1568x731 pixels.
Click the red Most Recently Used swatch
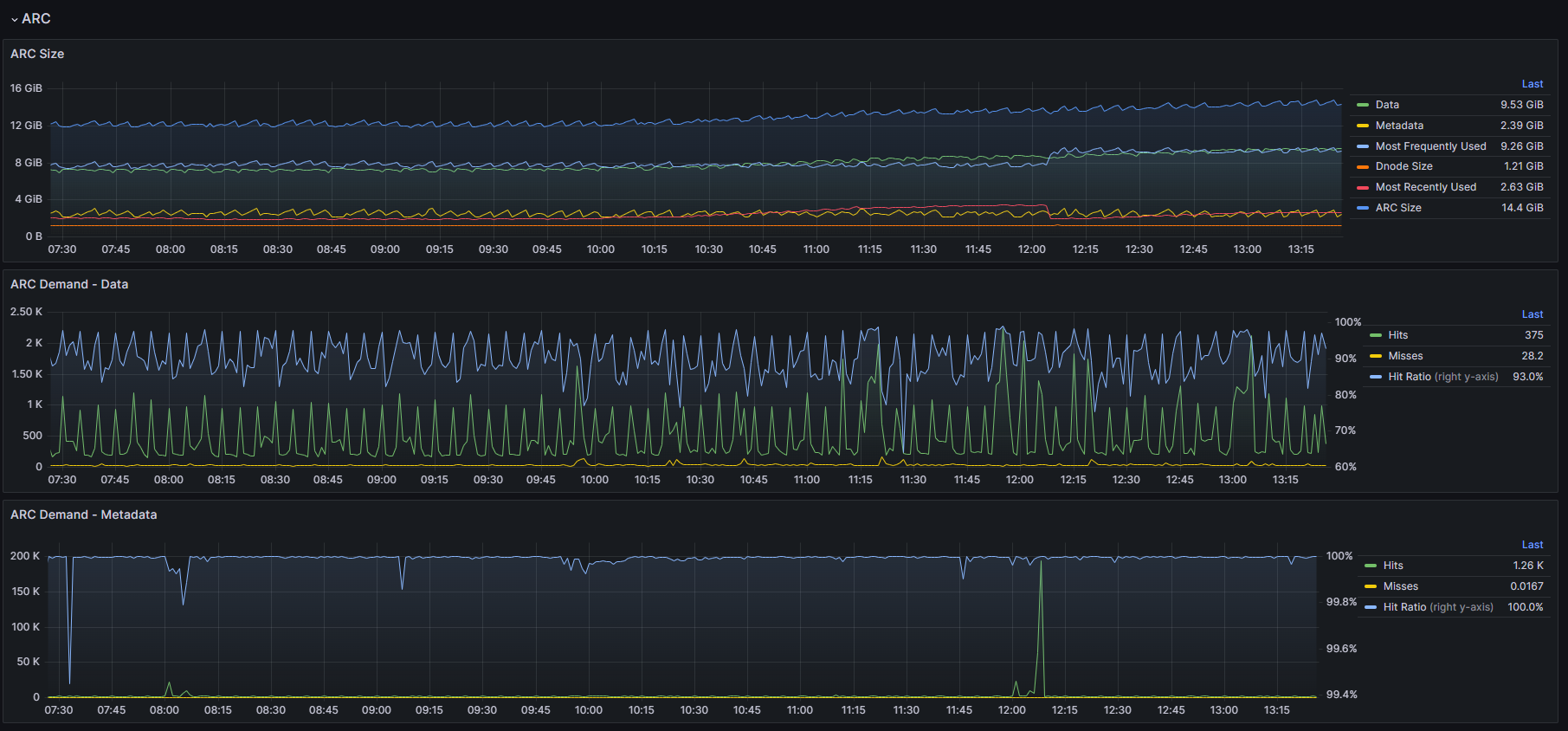pyautogui.click(x=1363, y=187)
